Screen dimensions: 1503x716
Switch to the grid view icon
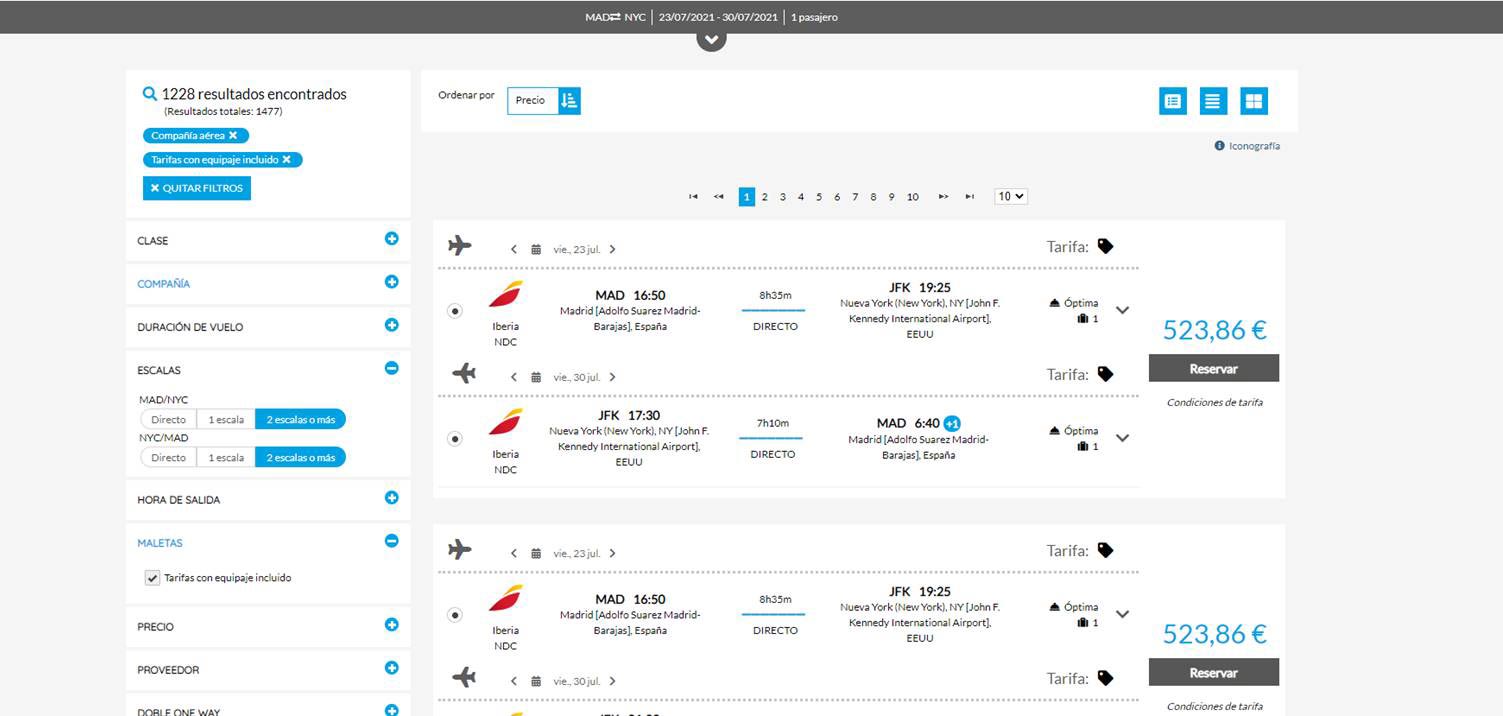1253,101
